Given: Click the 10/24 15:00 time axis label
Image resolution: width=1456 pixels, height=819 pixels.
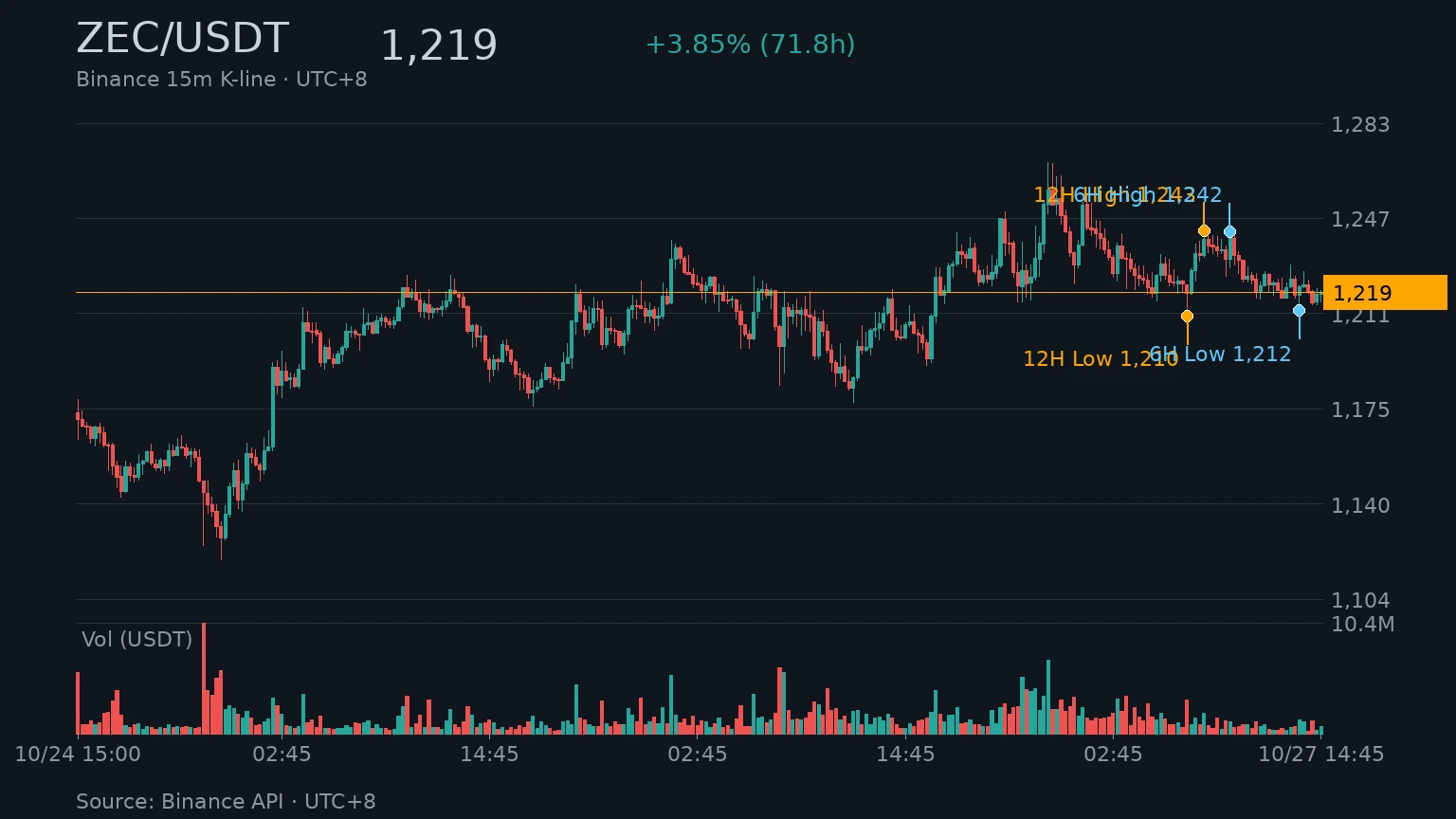Looking at the screenshot, I should pyautogui.click(x=78, y=755).
